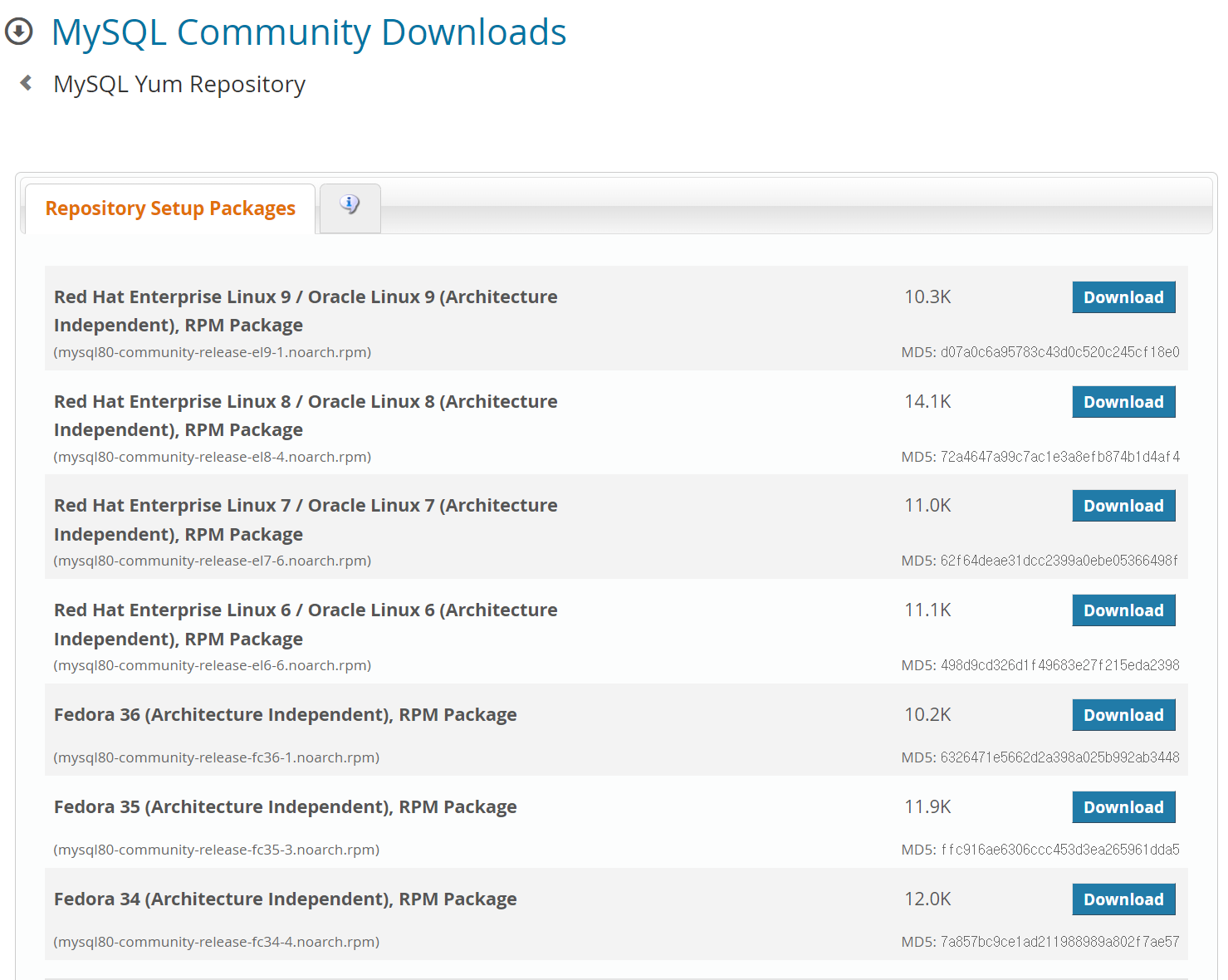
Task: Download the Fedora 36 RPM package
Action: 1123,715
